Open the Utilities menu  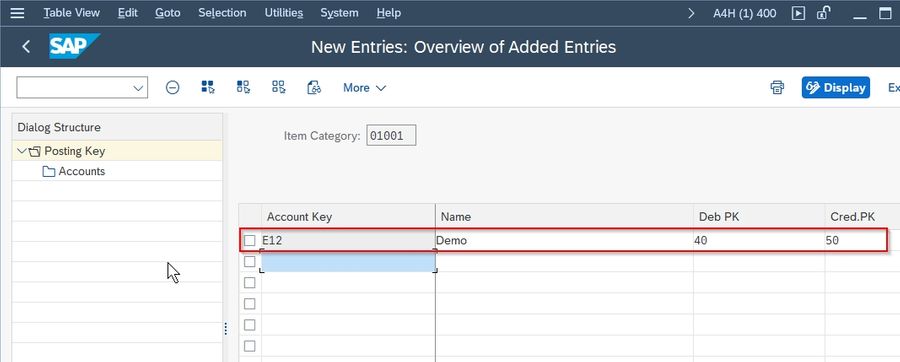click(284, 13)
